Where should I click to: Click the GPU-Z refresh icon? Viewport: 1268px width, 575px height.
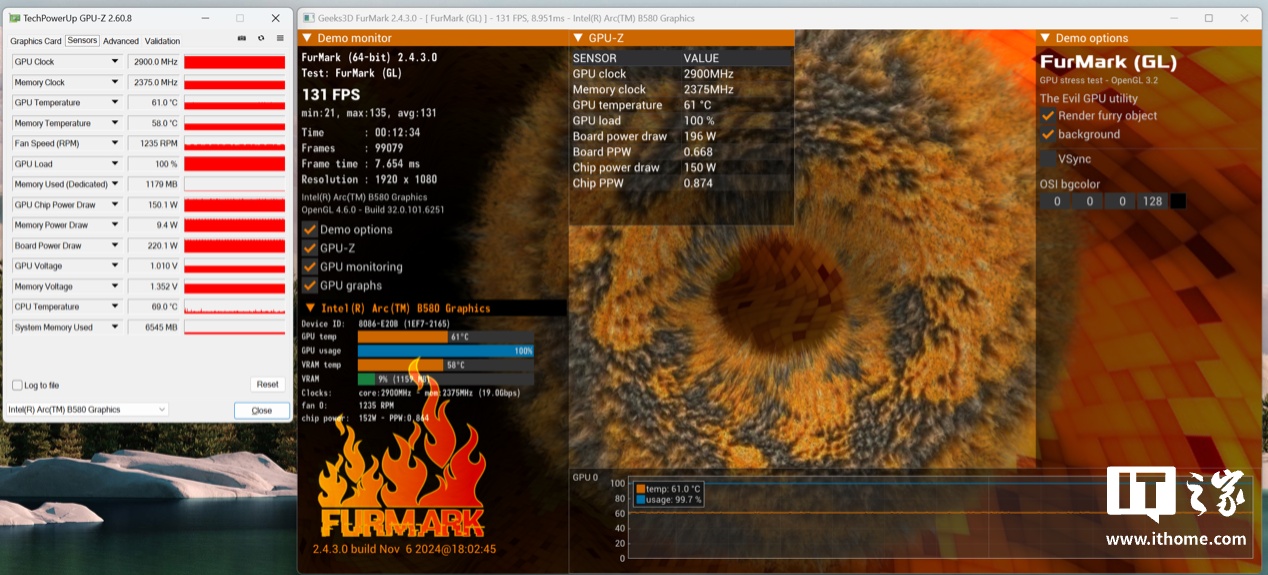click(x=261, y=38)
